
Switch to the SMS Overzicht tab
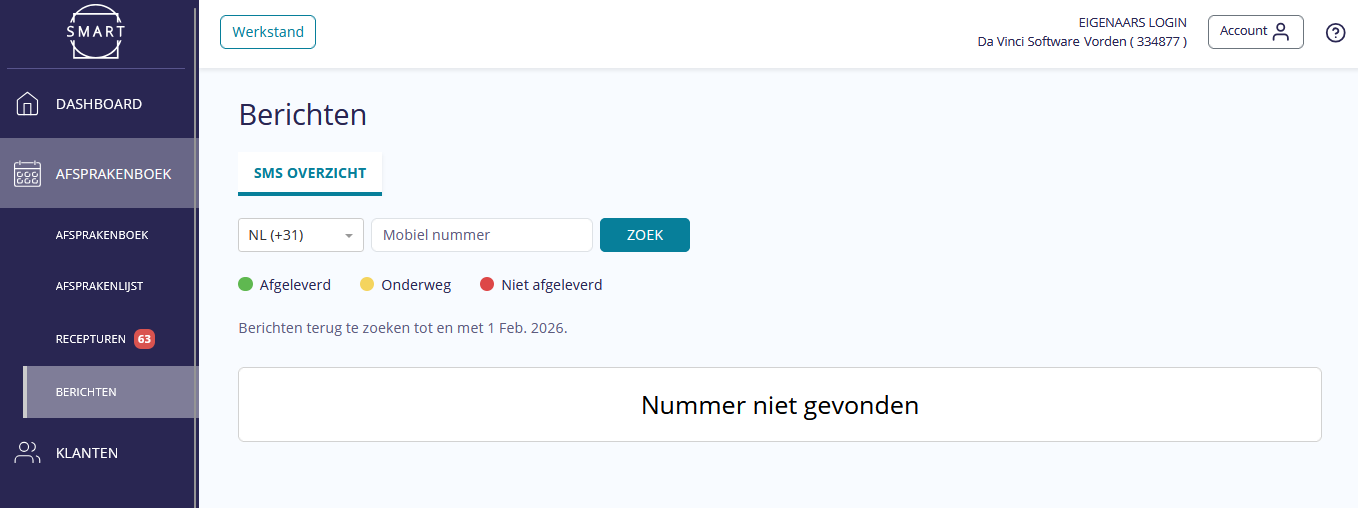[x=310, y=173]
